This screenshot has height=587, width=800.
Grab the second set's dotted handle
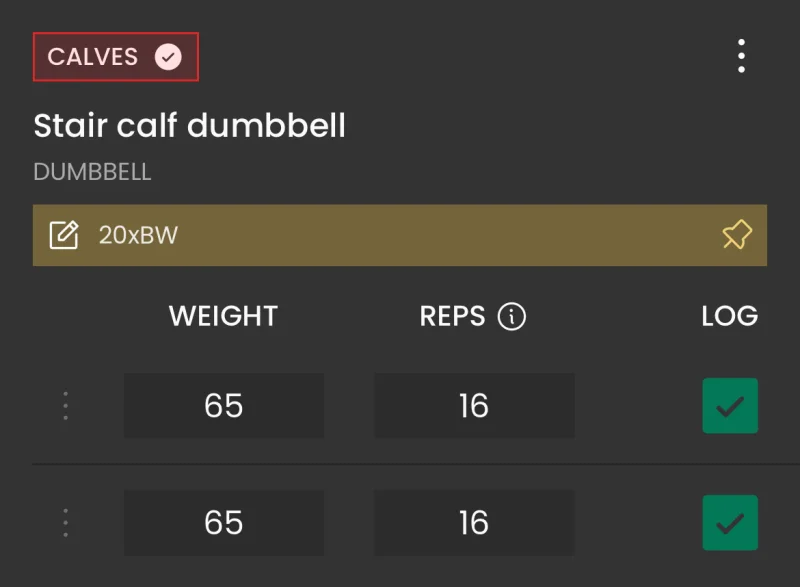[x=65, y=523]
